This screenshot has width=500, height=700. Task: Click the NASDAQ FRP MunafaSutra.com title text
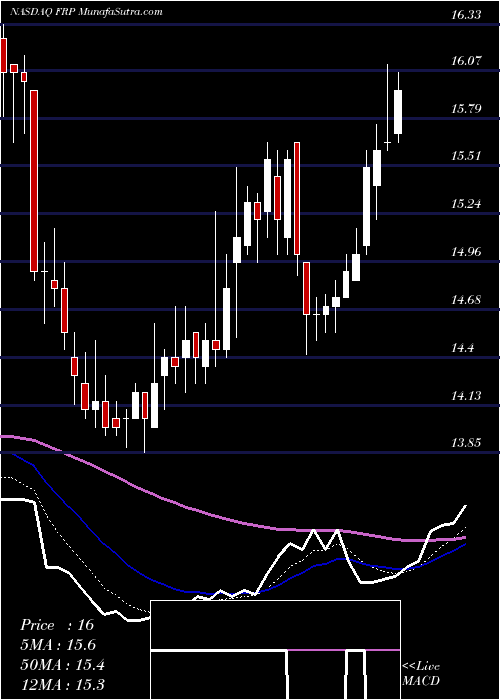tap(86, 12)
